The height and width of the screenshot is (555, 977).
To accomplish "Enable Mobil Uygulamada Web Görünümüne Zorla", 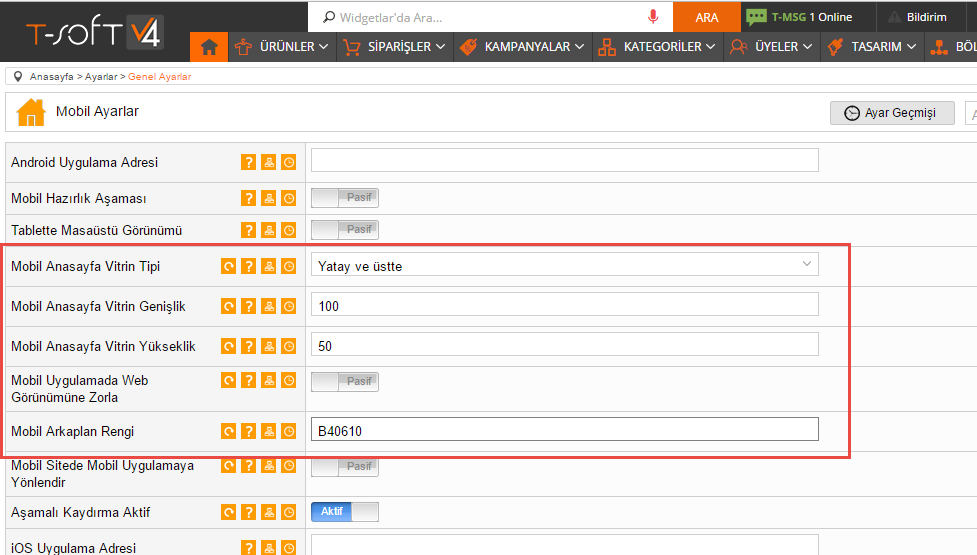I will pyautogui.click(x=345, y=382).
